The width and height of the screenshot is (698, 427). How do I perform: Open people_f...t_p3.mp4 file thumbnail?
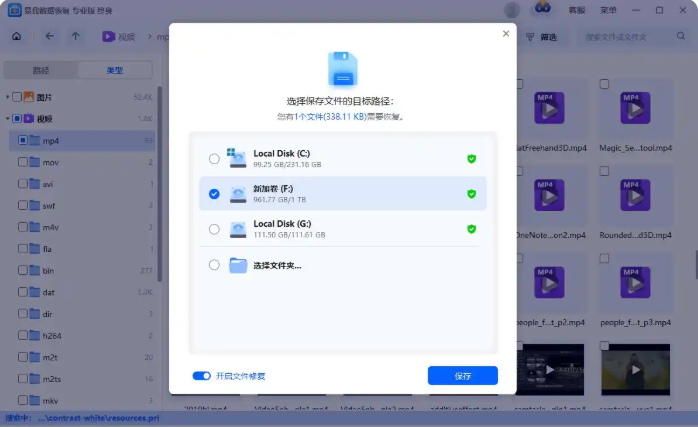click(635, 282)
